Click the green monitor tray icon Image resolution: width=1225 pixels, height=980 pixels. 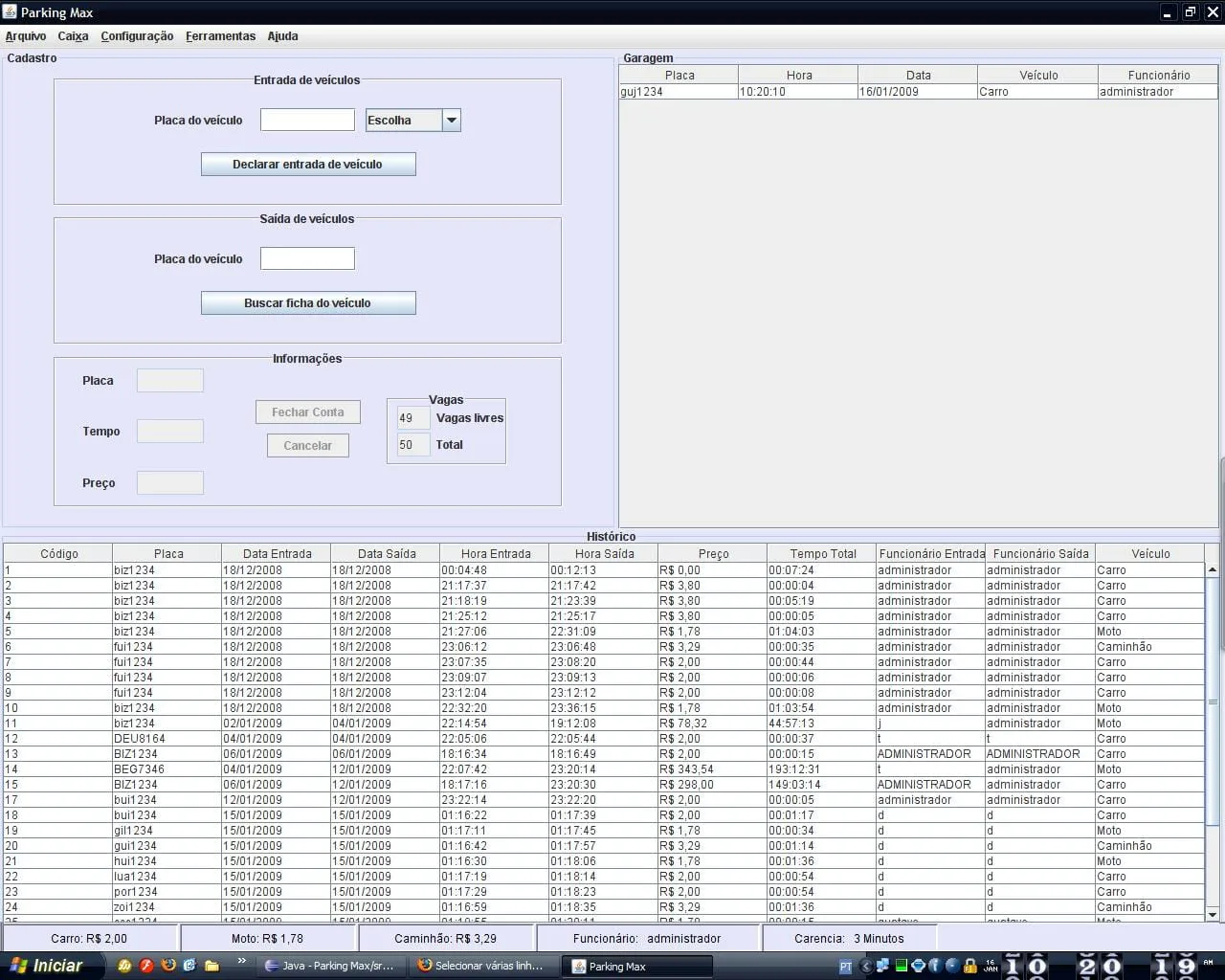(901, 966)
